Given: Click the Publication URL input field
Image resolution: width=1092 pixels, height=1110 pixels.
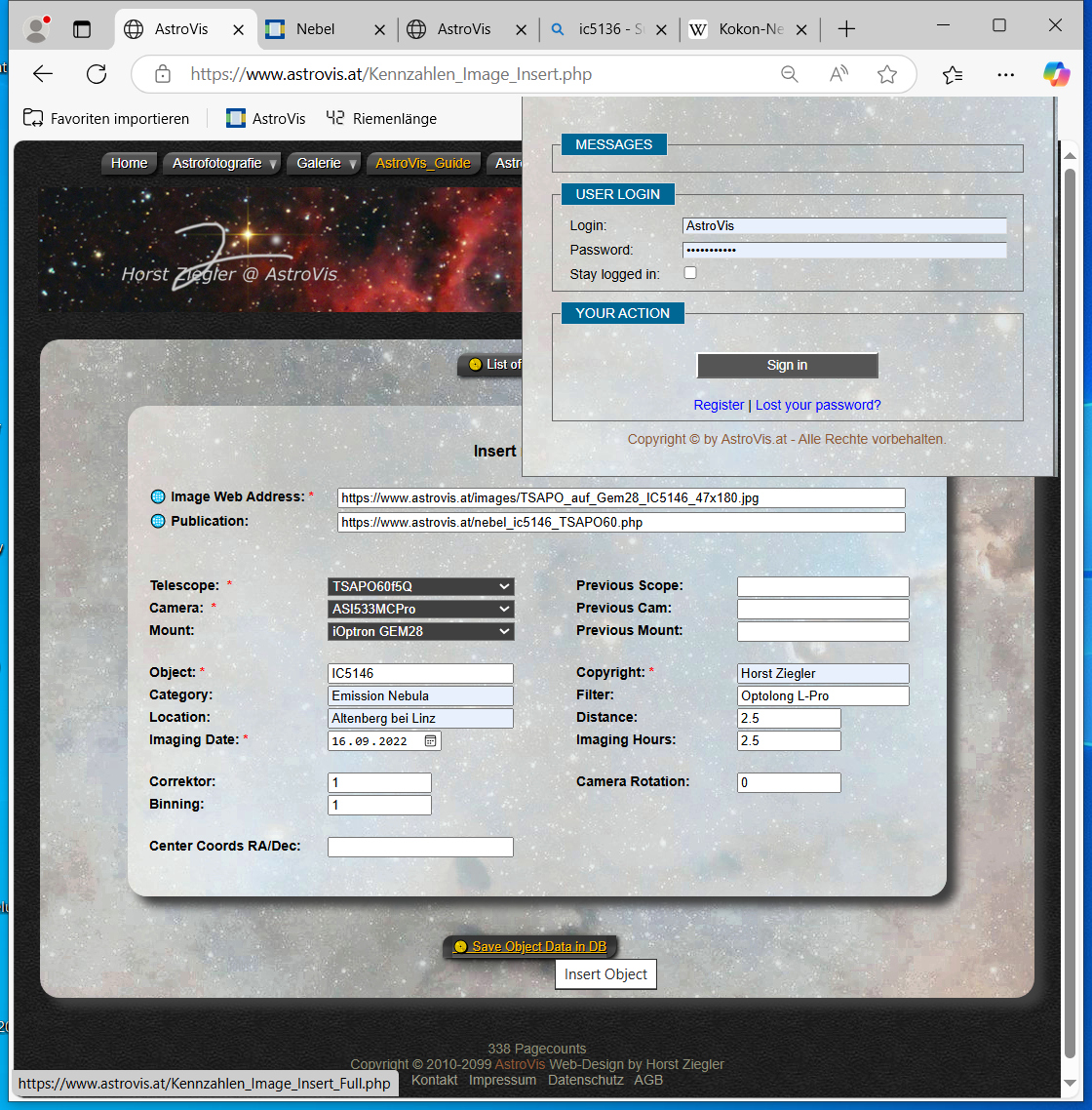Looking at the screenshot, I should coord(621,523).
